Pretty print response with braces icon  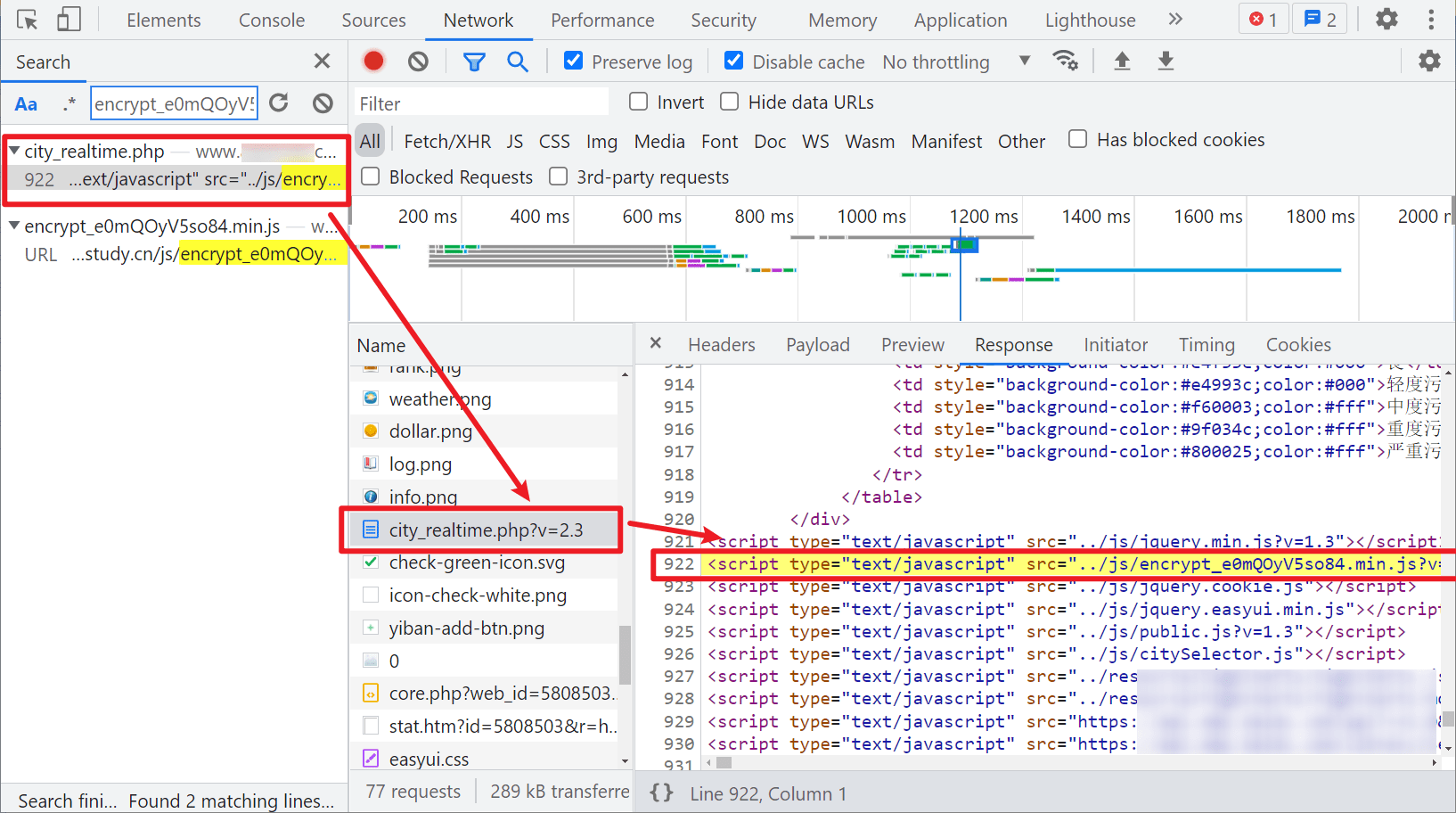[x=661, y=792]
